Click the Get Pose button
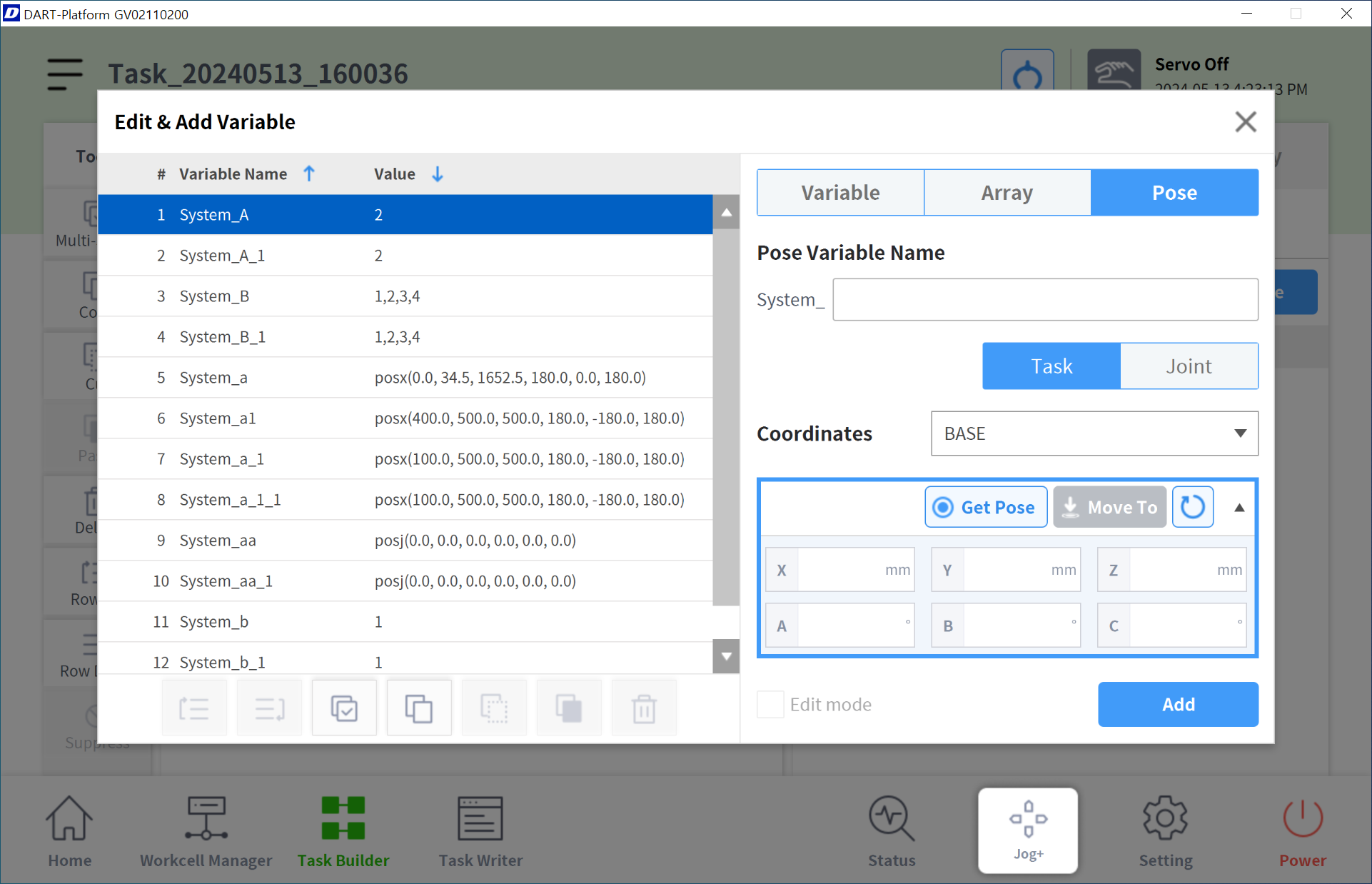1372x884 pixels. pos(986,507)
